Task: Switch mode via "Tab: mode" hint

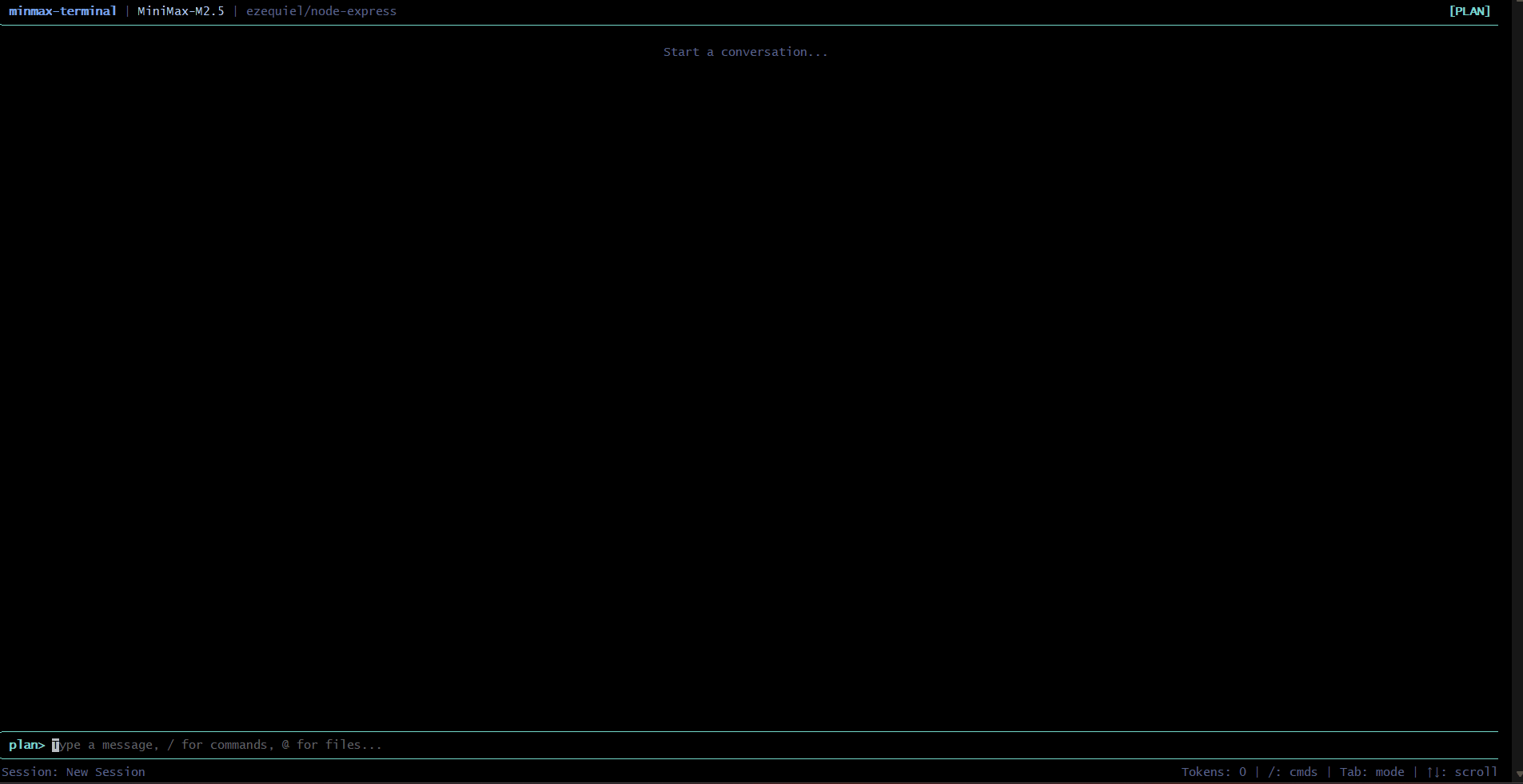Action: point(1372,772)
